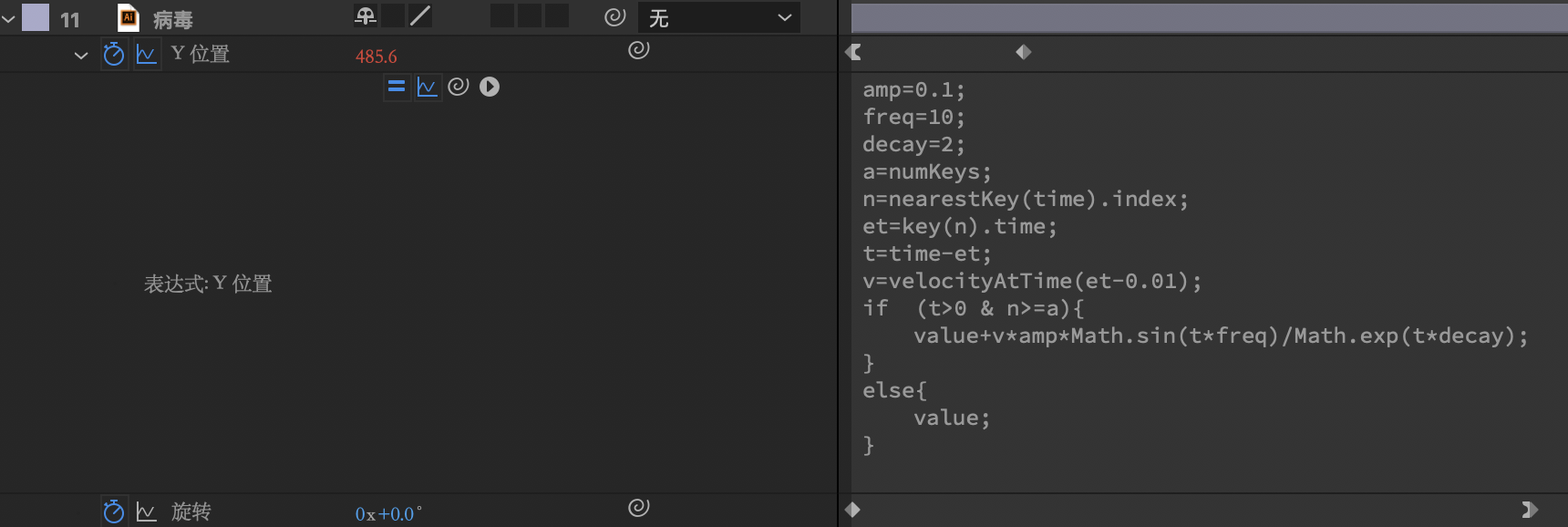This screenshot has width=1568, height=527.
Task: Toggle the show expression graph button
Action: point(427,87)
